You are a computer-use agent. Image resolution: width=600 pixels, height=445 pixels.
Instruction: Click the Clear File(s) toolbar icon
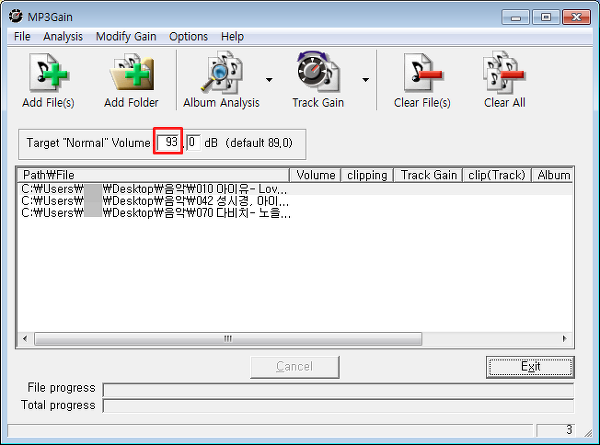click(422, 80)
